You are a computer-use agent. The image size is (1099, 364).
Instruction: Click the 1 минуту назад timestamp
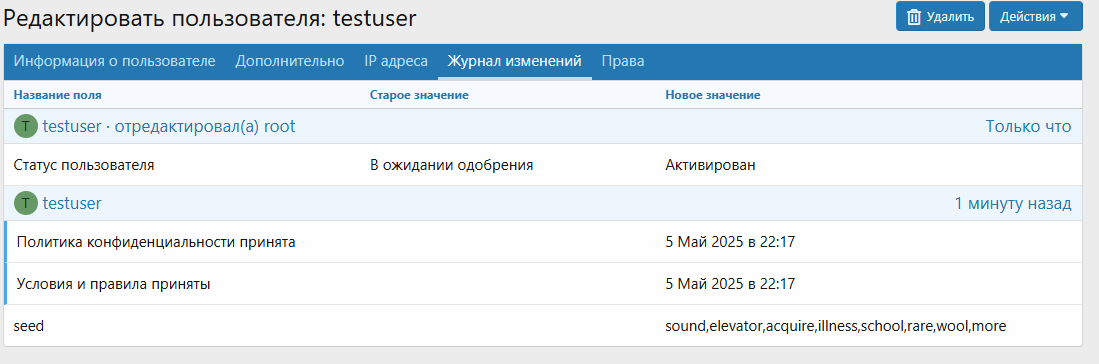pos(1013,203)
